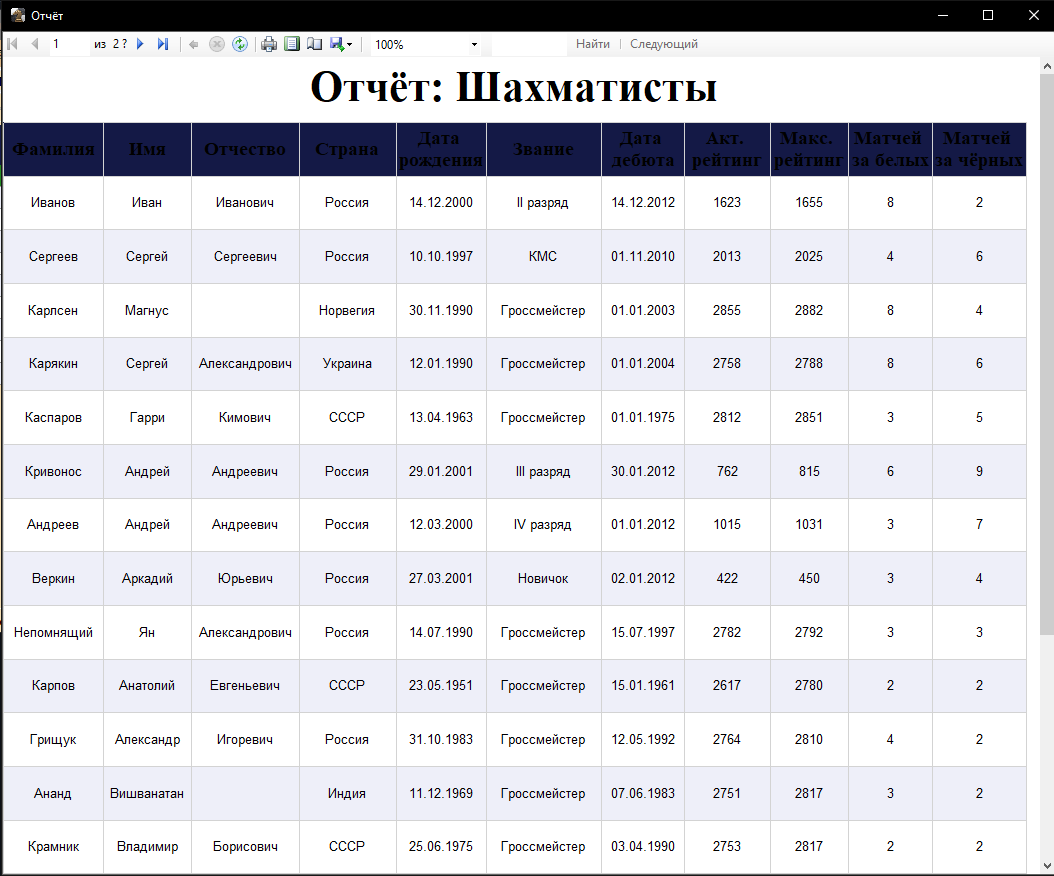1054x876 pixels.
Task: Open the export format dropdown
Action: click(x=346, y=44)
